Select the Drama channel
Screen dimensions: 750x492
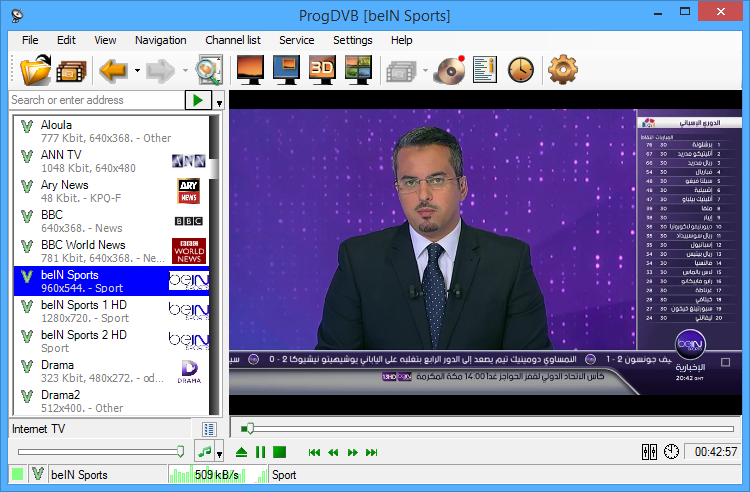pyautogui.click(x=111, y=371)
